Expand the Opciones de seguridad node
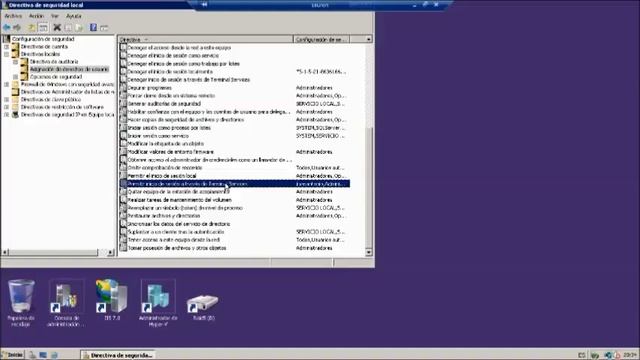 16,77
